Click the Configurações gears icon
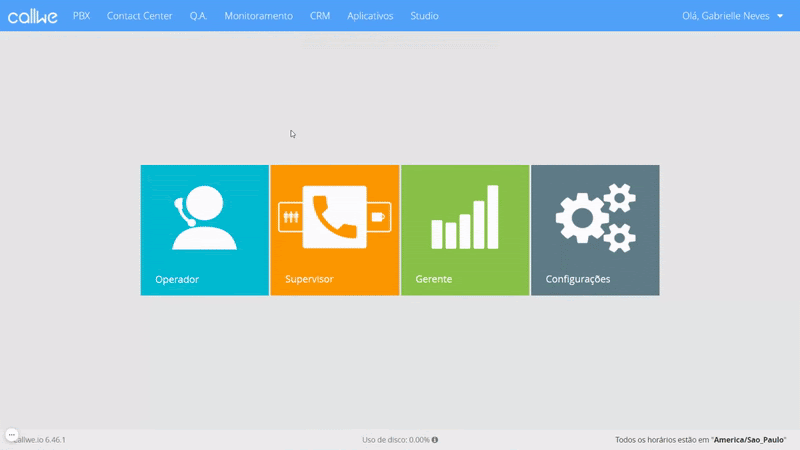800x450 pixels. [x=595, y=217]
